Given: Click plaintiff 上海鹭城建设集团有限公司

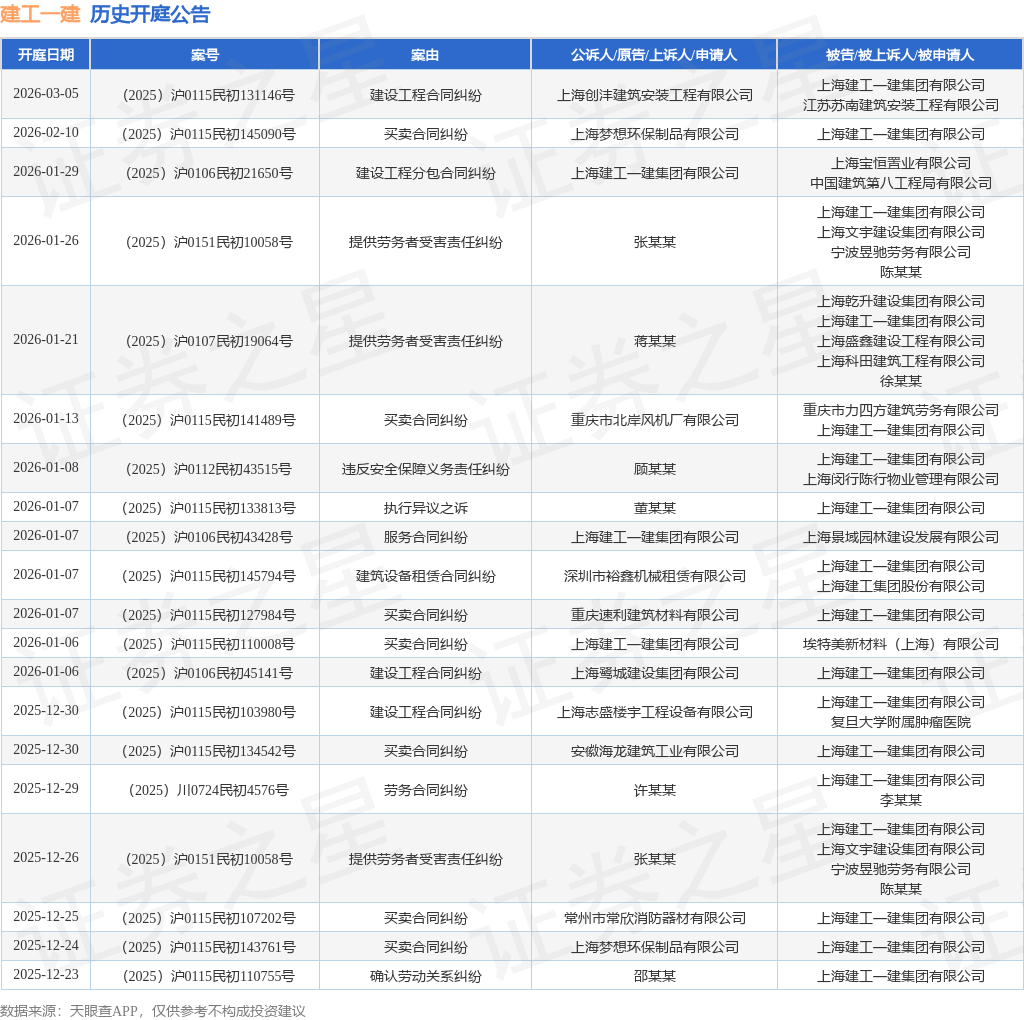Looking at the screenshot, I should (654, 673).
